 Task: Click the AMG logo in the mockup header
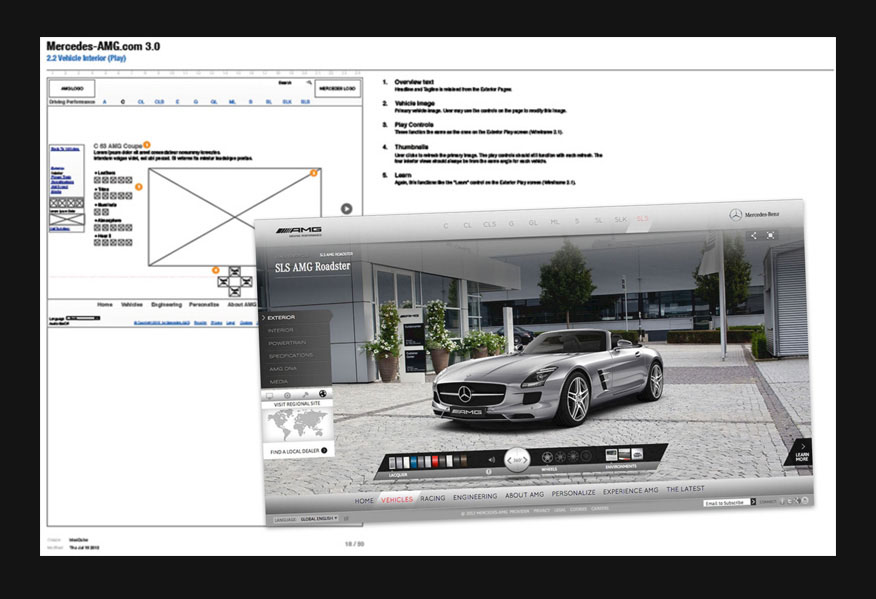pos(299,231)
